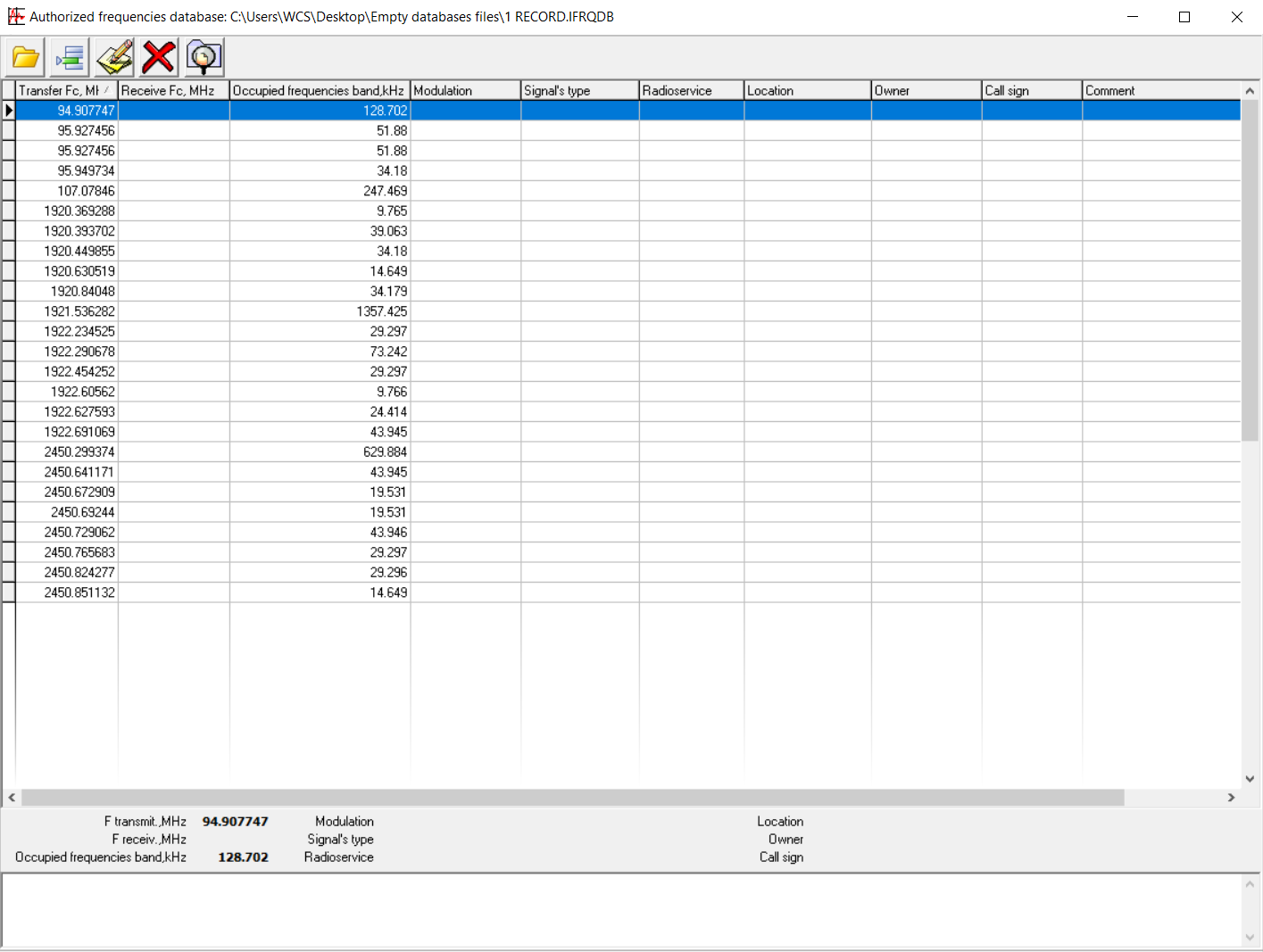Select the row with frequency 1921.536282

click(x=627, y=311)
